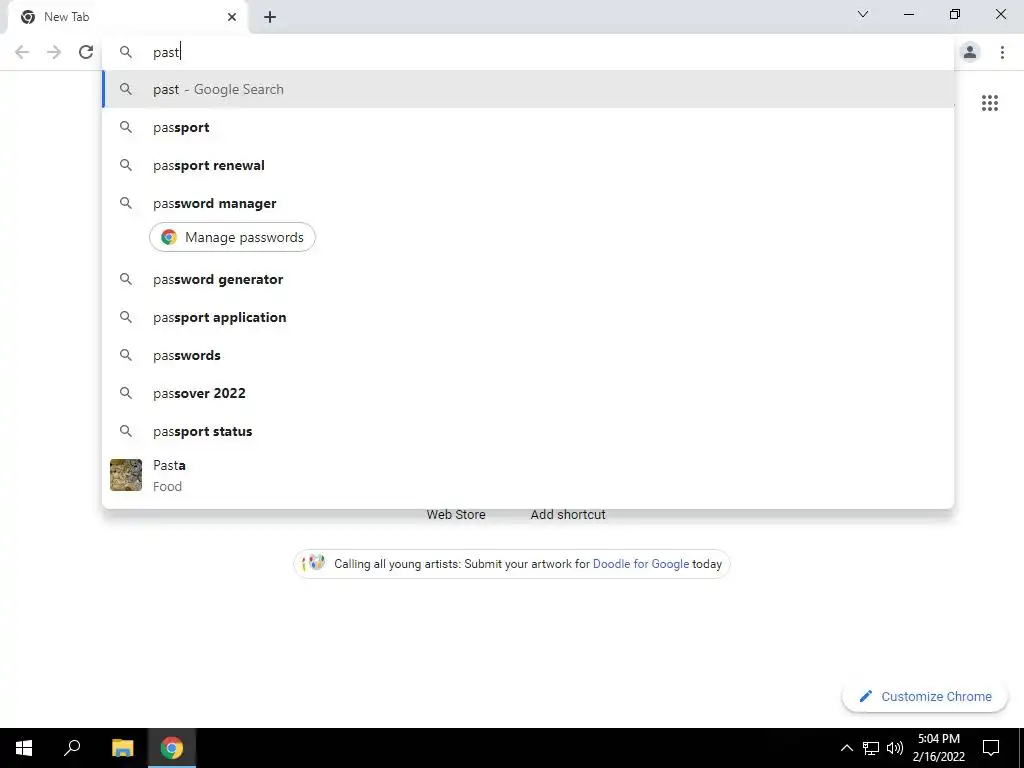This screenshot has height=768, width=1024.
Task: Select the Pasta Food suggestion
Action: coord(528,475)
